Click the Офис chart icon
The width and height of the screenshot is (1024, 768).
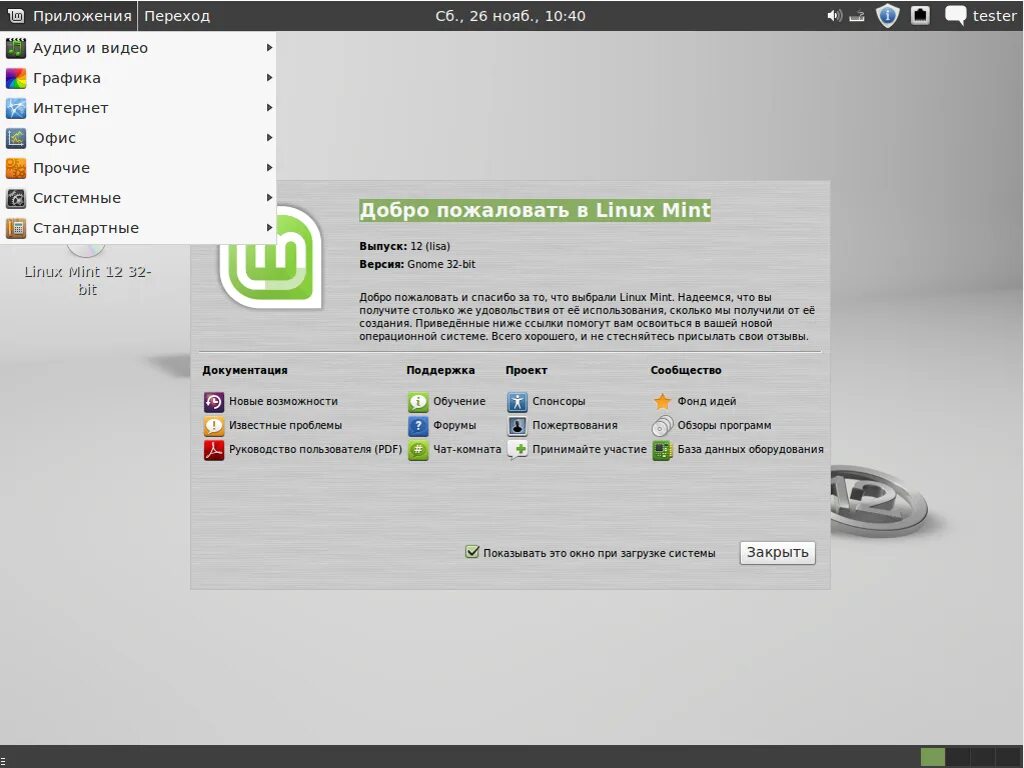pos(16,138)
